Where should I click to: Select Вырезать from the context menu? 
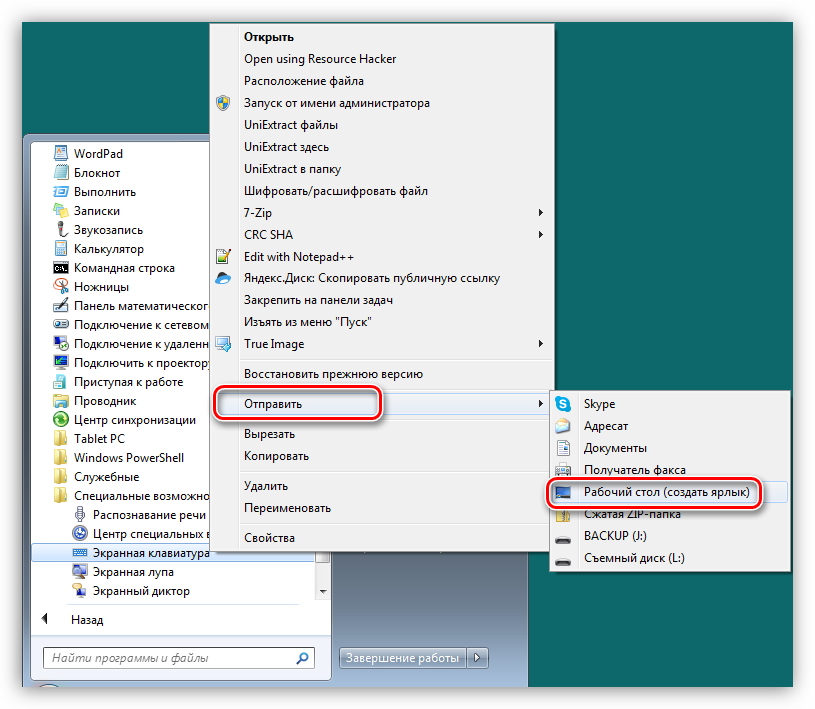coord(269,434)
